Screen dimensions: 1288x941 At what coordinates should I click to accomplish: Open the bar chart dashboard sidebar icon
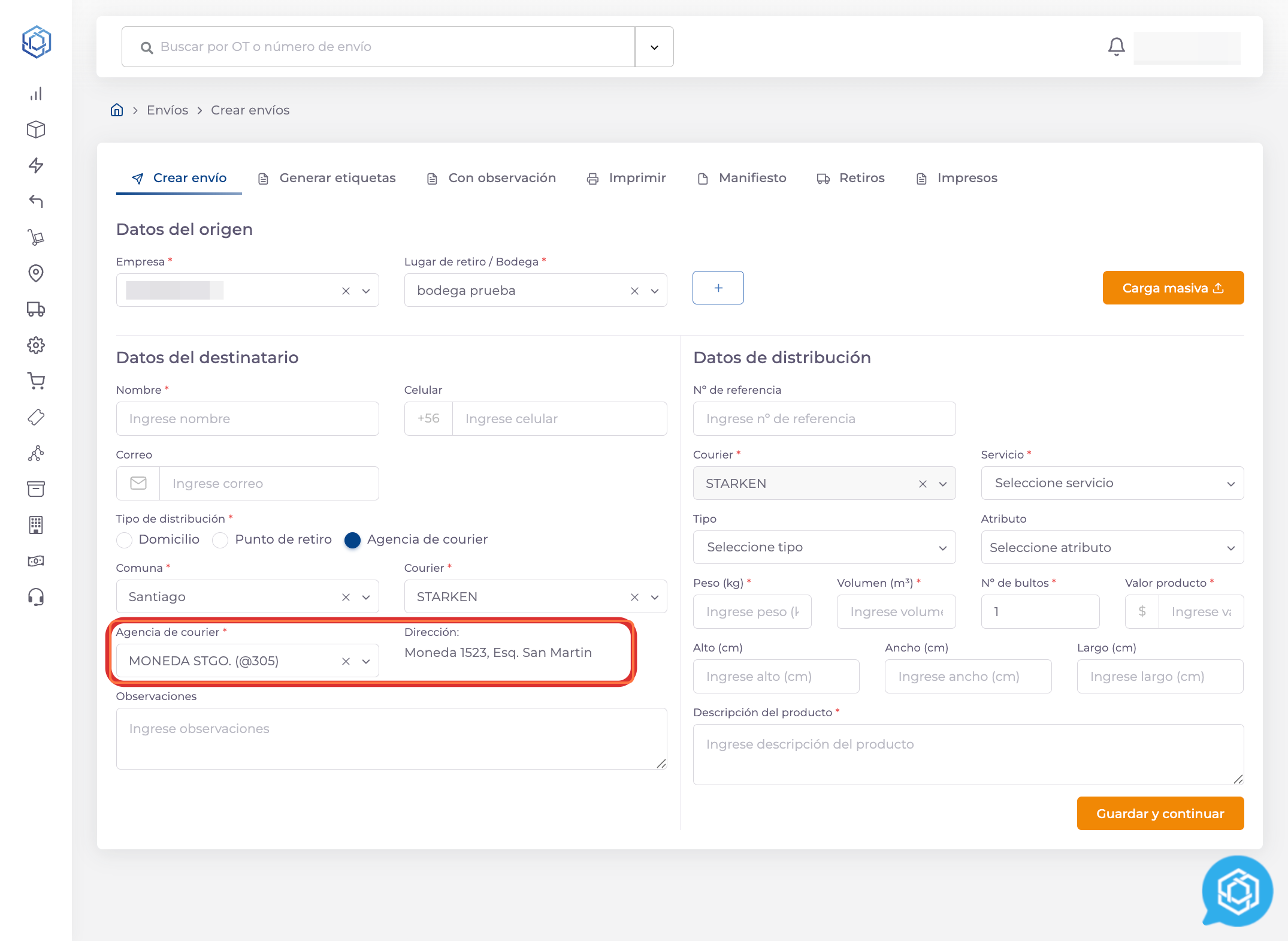pos(36,94)
